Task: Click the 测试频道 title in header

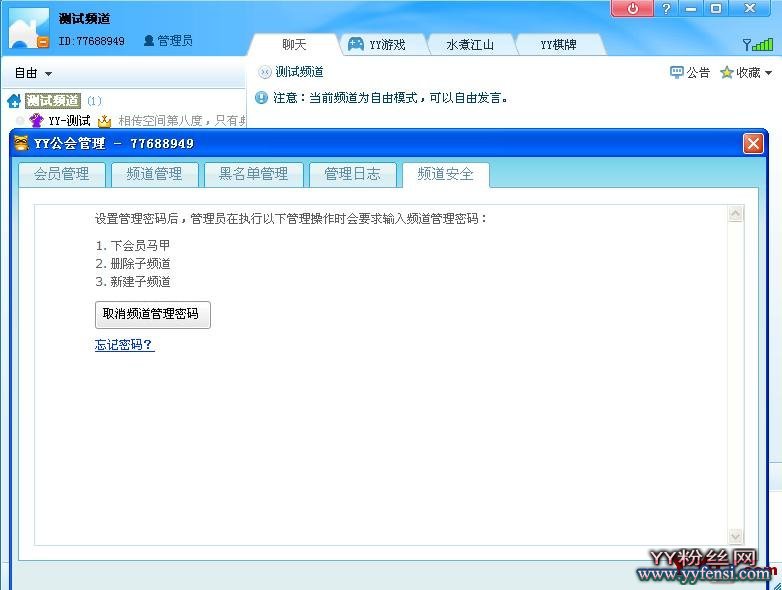Action: (x=84, y=19)
